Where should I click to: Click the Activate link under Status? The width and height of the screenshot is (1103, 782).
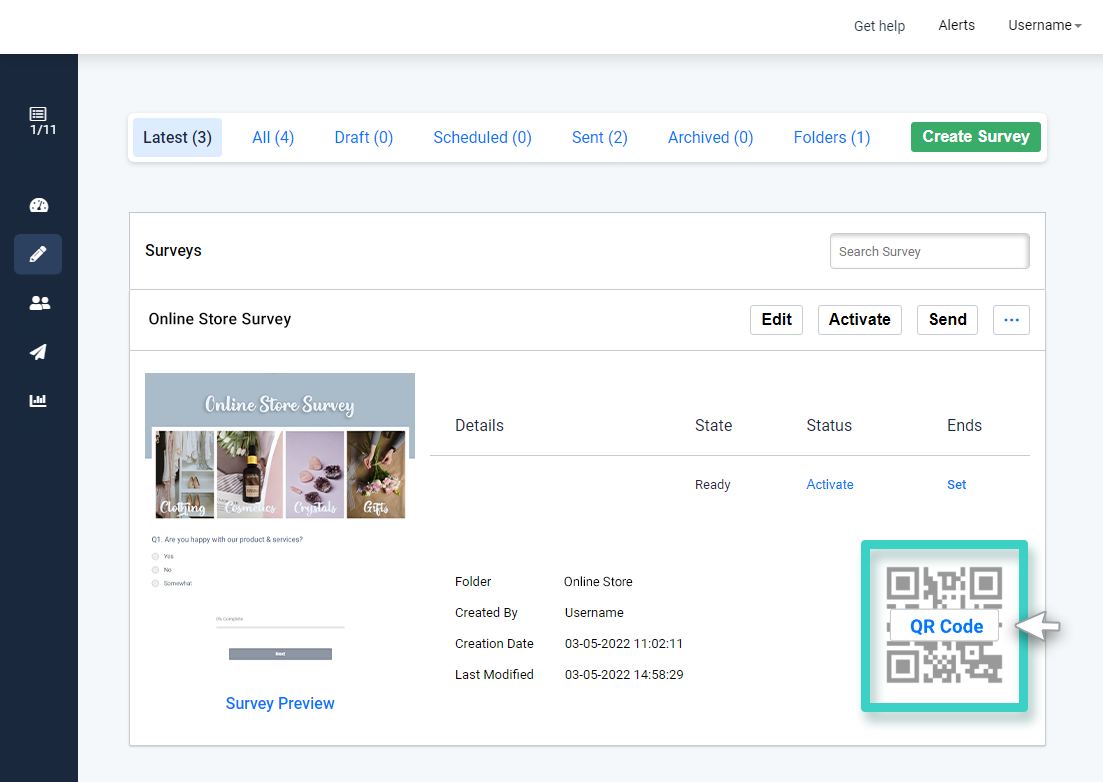pyautogui.click(x=829, y=485)
